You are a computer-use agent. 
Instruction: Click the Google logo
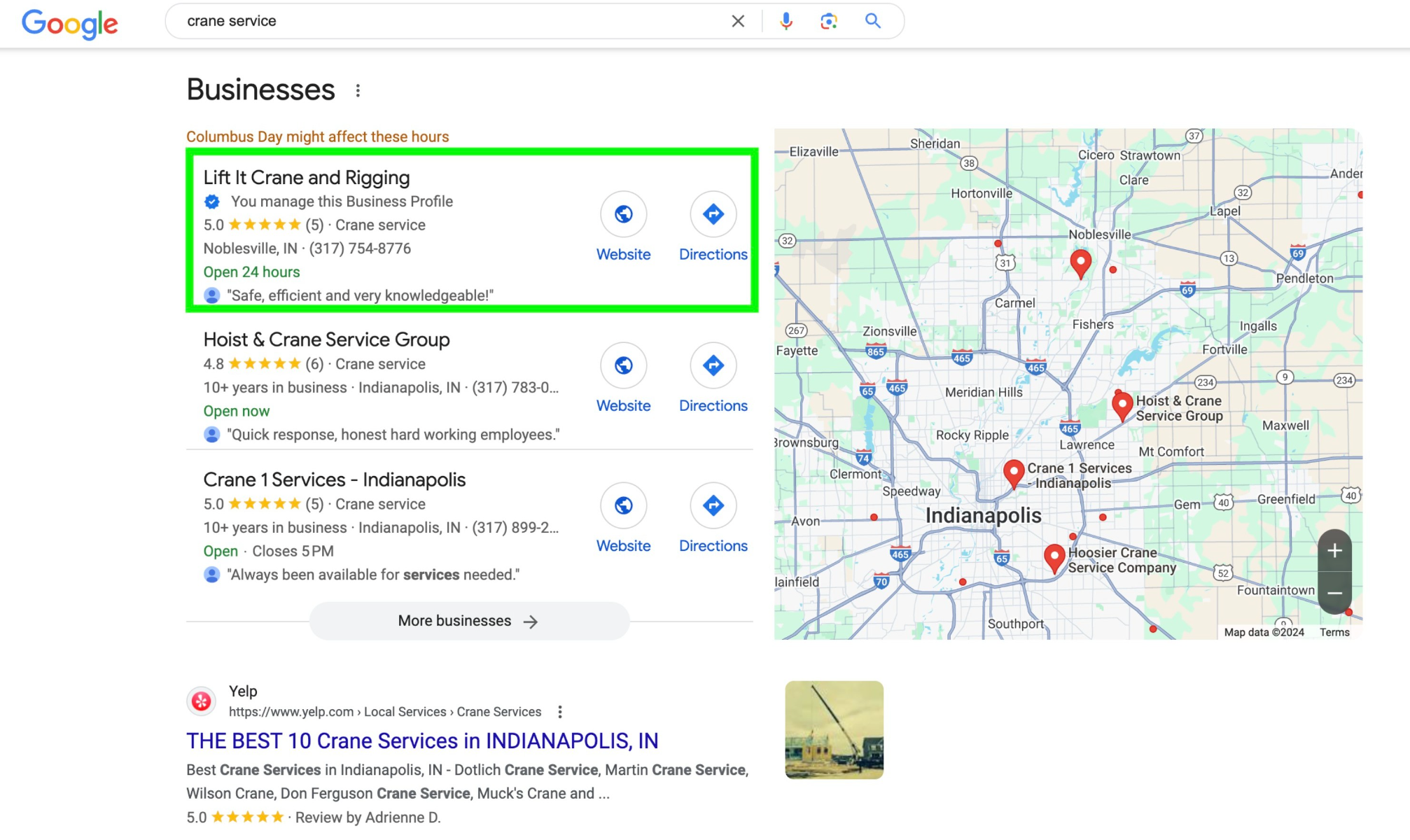(70, 24)
